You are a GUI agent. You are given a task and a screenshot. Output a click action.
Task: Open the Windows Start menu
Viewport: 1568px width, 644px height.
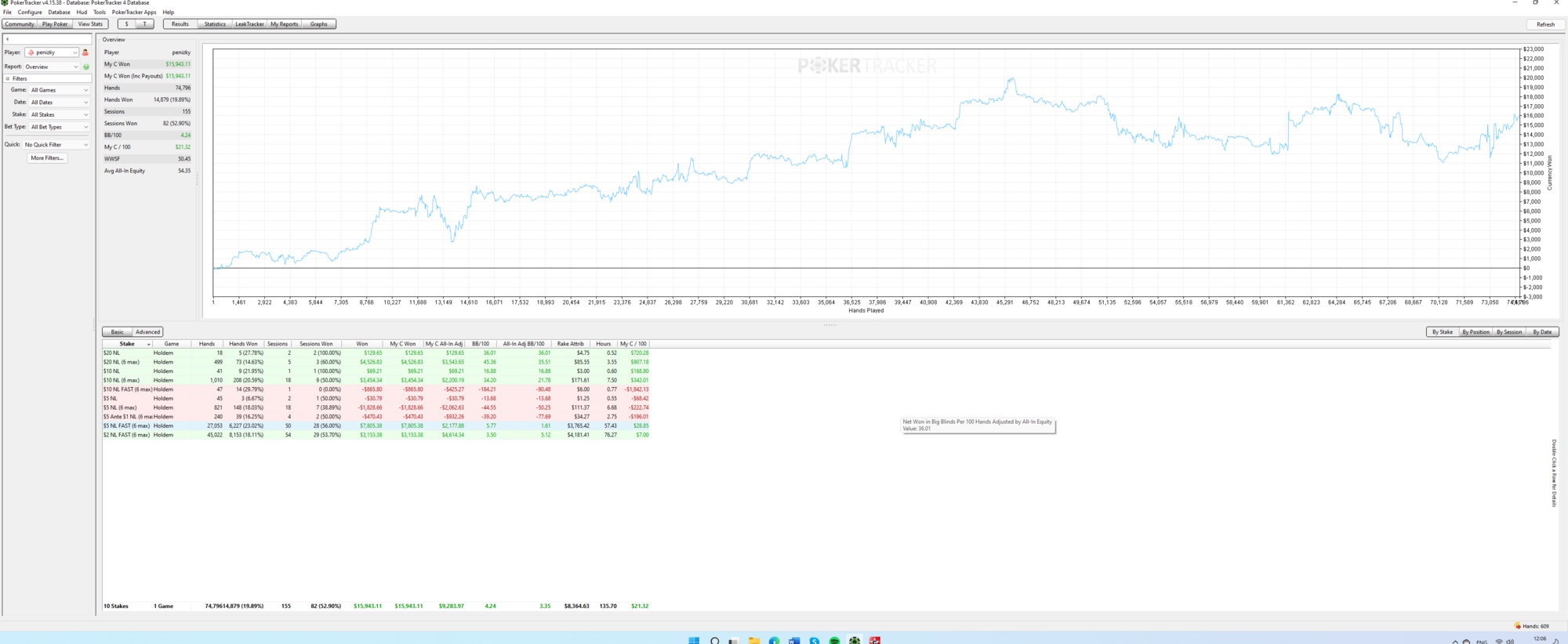694,640
